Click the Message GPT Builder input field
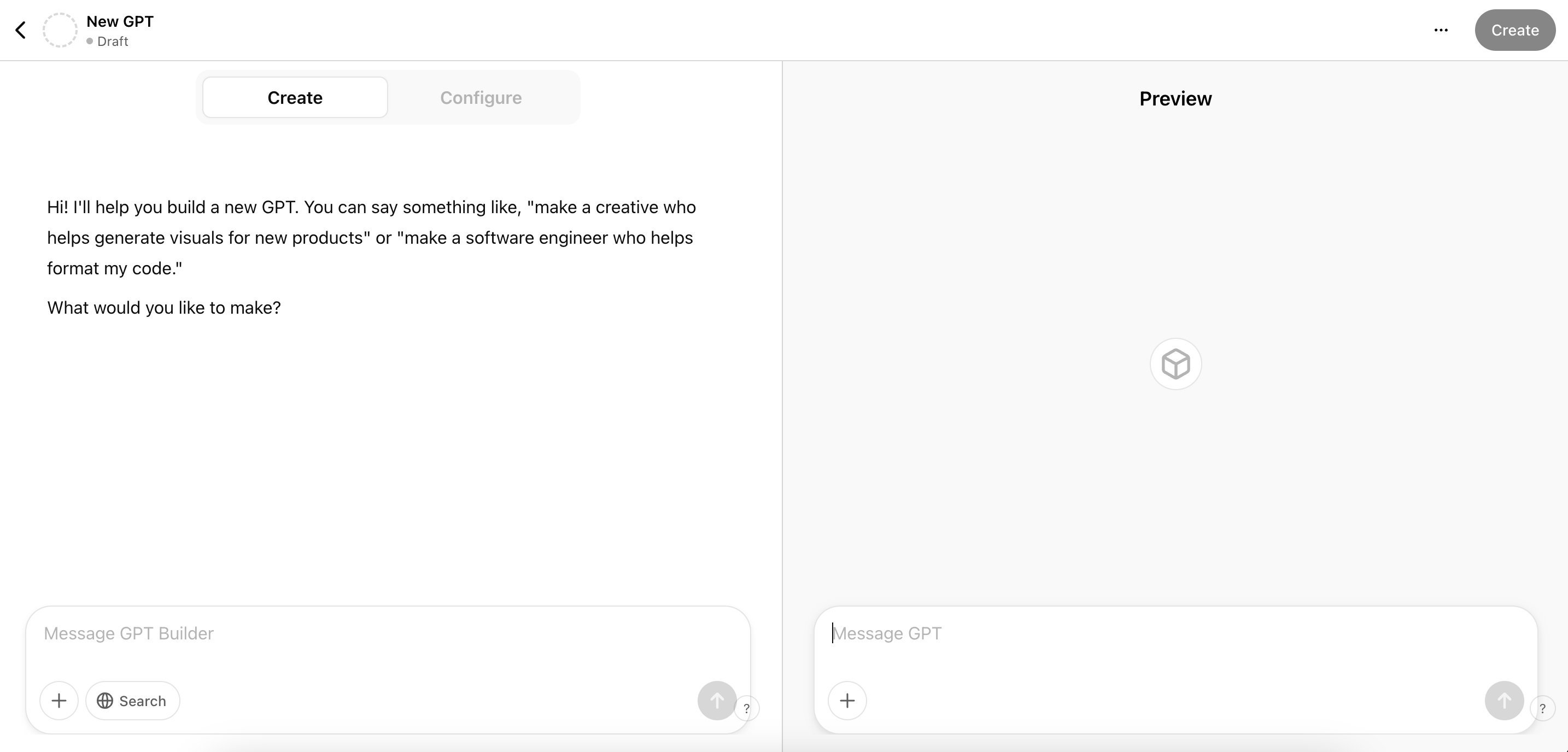 [x=388, y=634]
